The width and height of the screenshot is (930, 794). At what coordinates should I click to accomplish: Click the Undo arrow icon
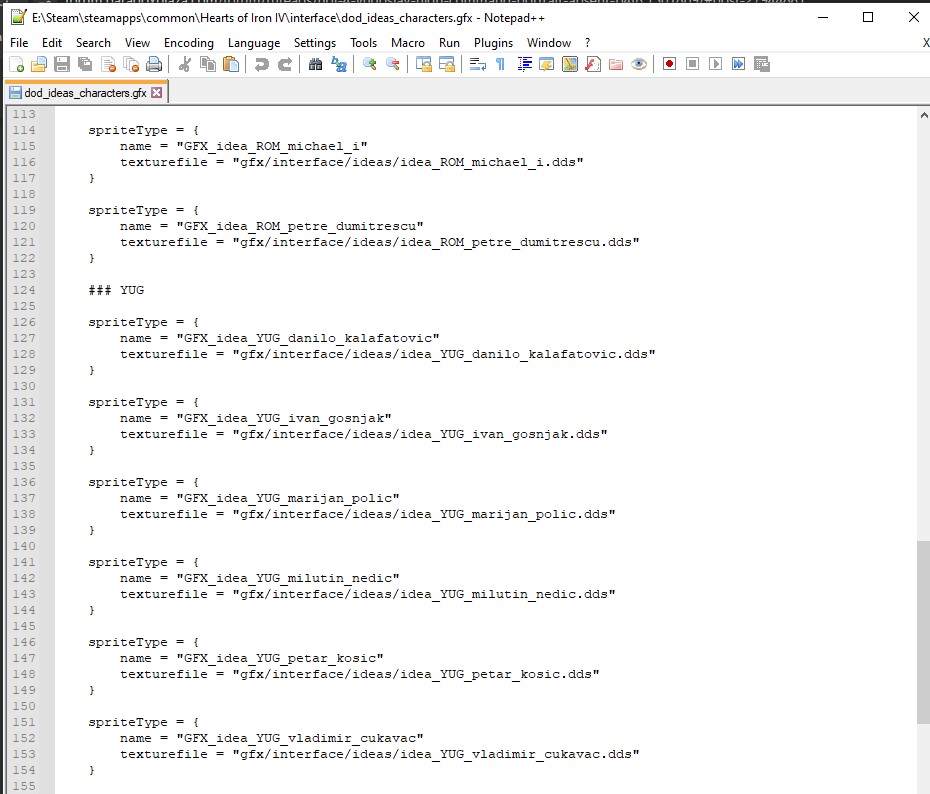(x=261, y=64)
